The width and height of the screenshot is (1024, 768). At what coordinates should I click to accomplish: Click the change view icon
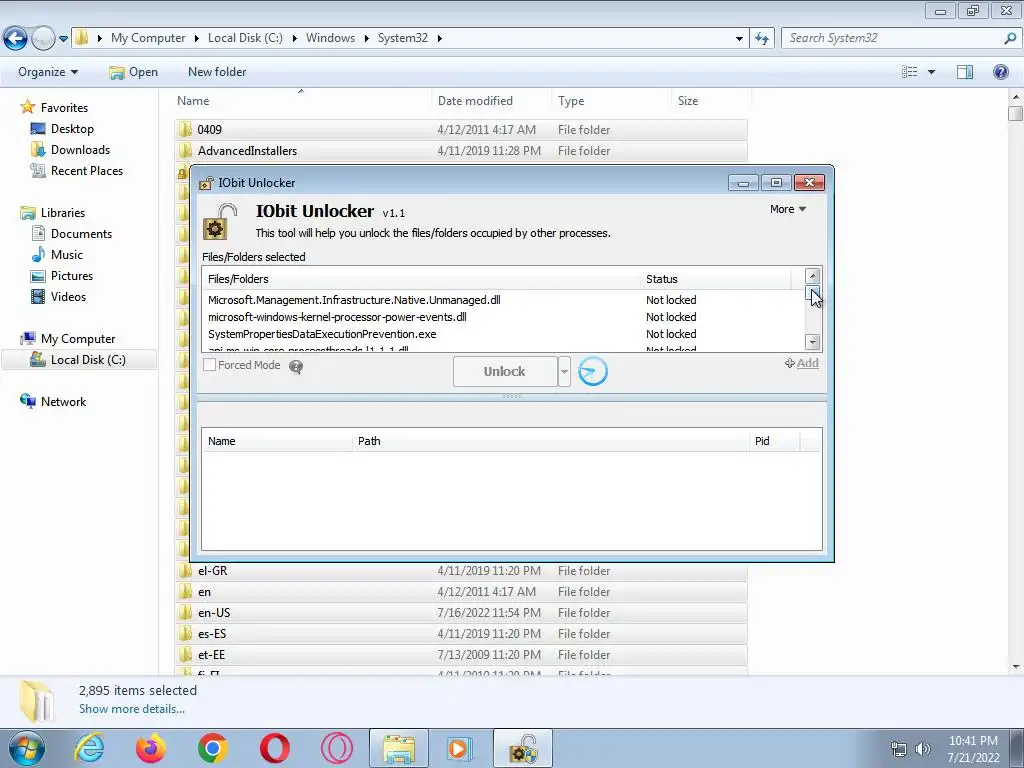coord(910,72)
